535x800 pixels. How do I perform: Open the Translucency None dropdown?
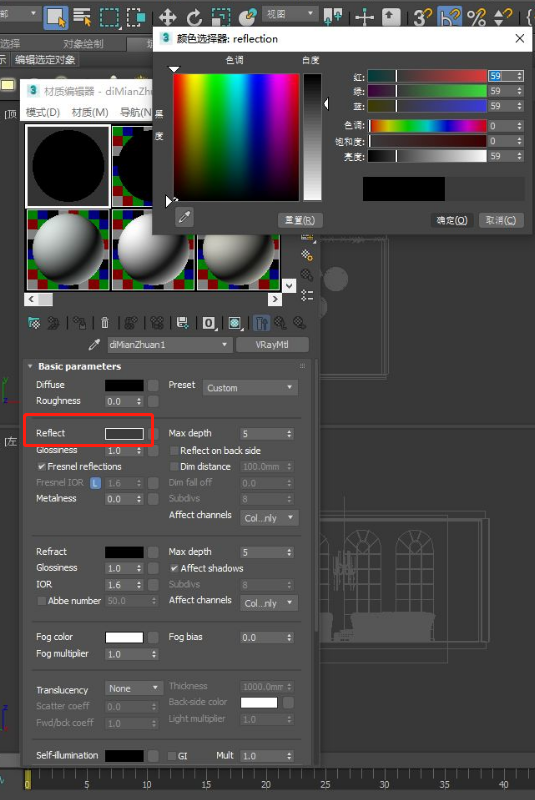(134, 688)
